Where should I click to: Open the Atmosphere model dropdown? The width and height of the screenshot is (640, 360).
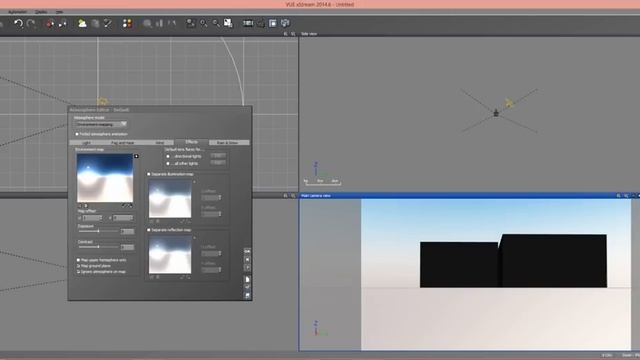click(101, 124)
